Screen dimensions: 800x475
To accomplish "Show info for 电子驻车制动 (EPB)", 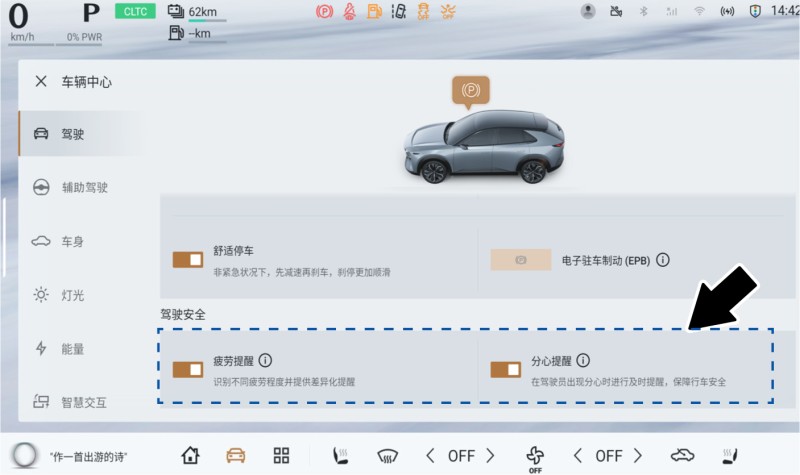I will point(662,260).
